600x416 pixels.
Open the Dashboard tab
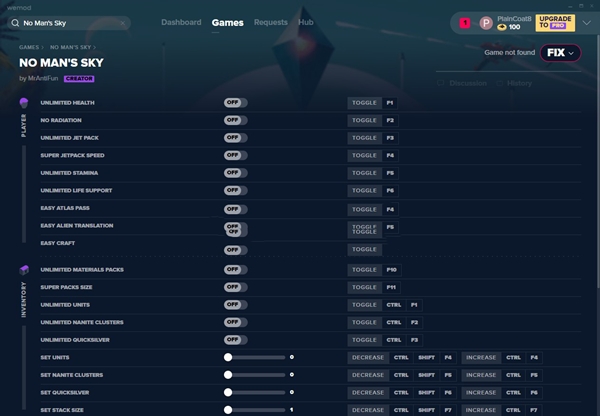[181, 22]
